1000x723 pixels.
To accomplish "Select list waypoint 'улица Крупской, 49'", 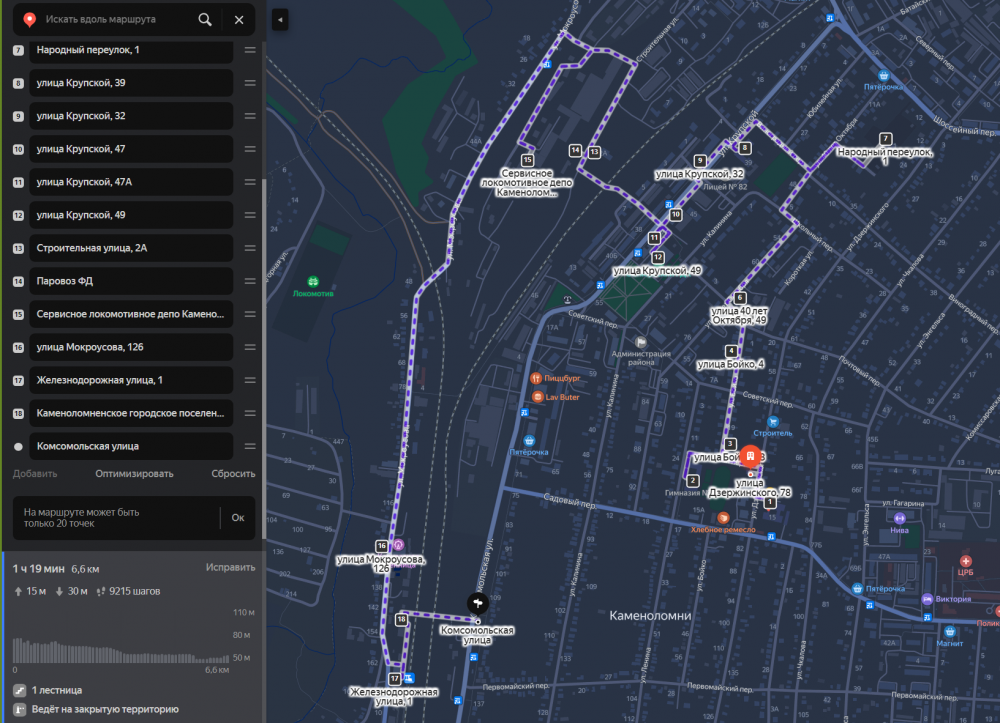I will pyautogui.click(x=131, y=215).
